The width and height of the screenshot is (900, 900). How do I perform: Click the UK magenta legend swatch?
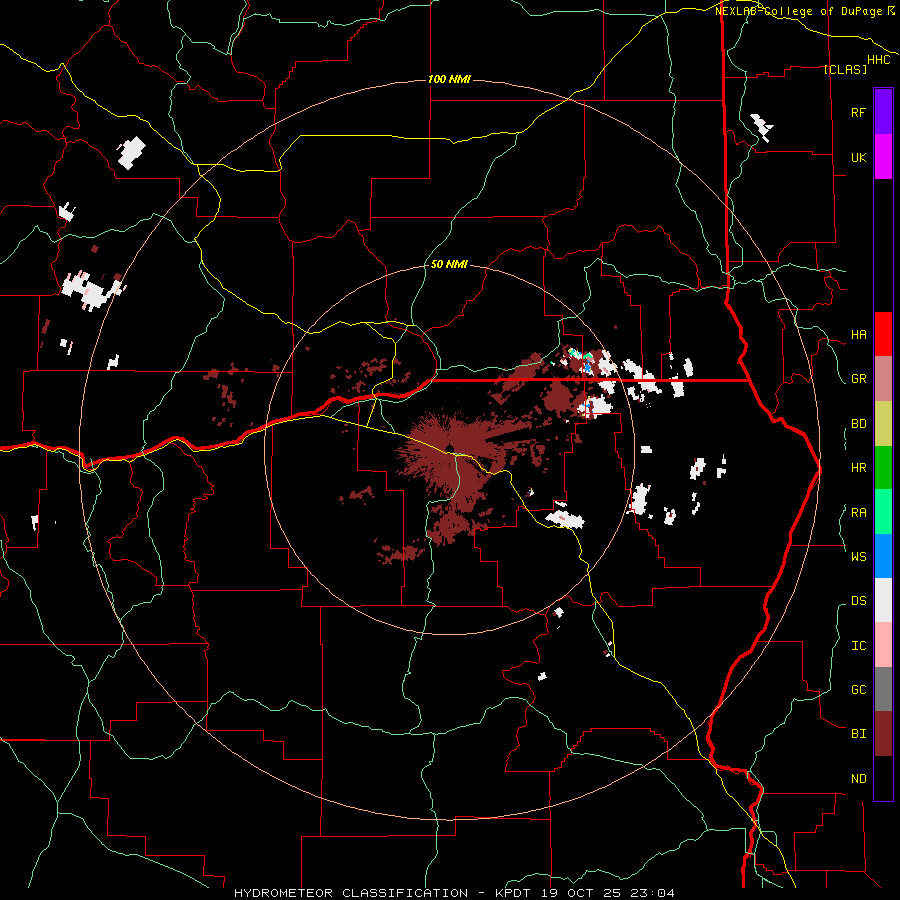click(x=883, y=157)
